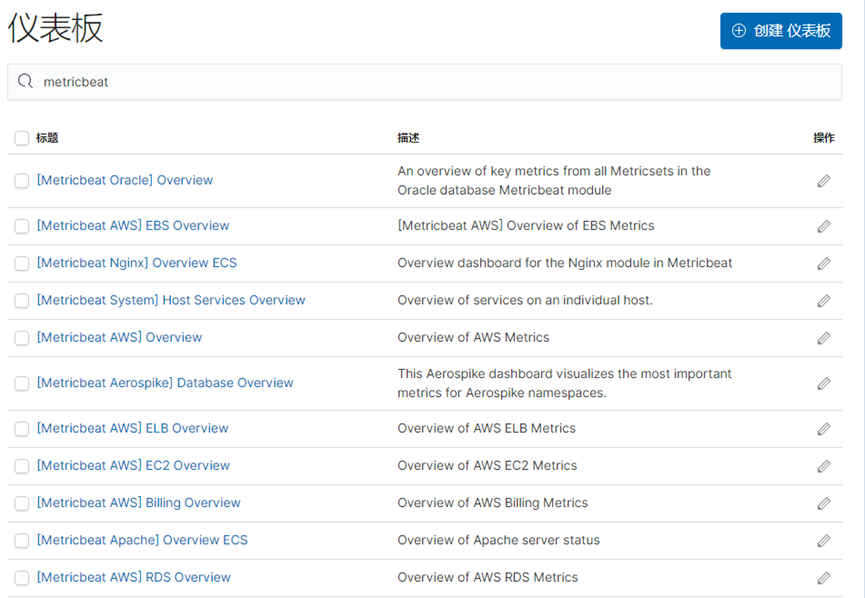Click pencil icon for Apache Overview ECS
Viewport: 865px width, 598px height.
point(824,541)
